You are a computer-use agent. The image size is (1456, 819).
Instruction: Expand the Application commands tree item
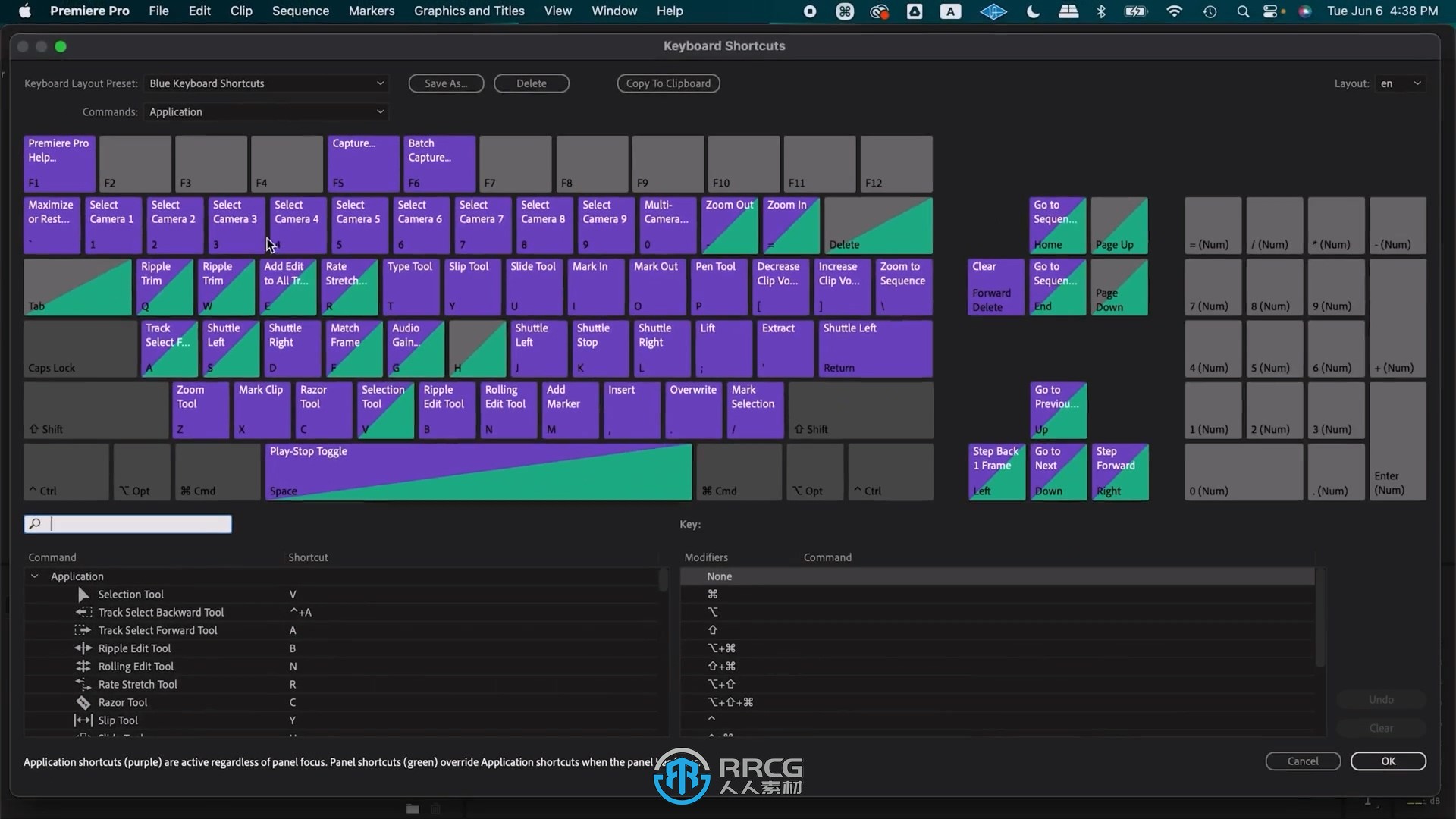[34, 575]
